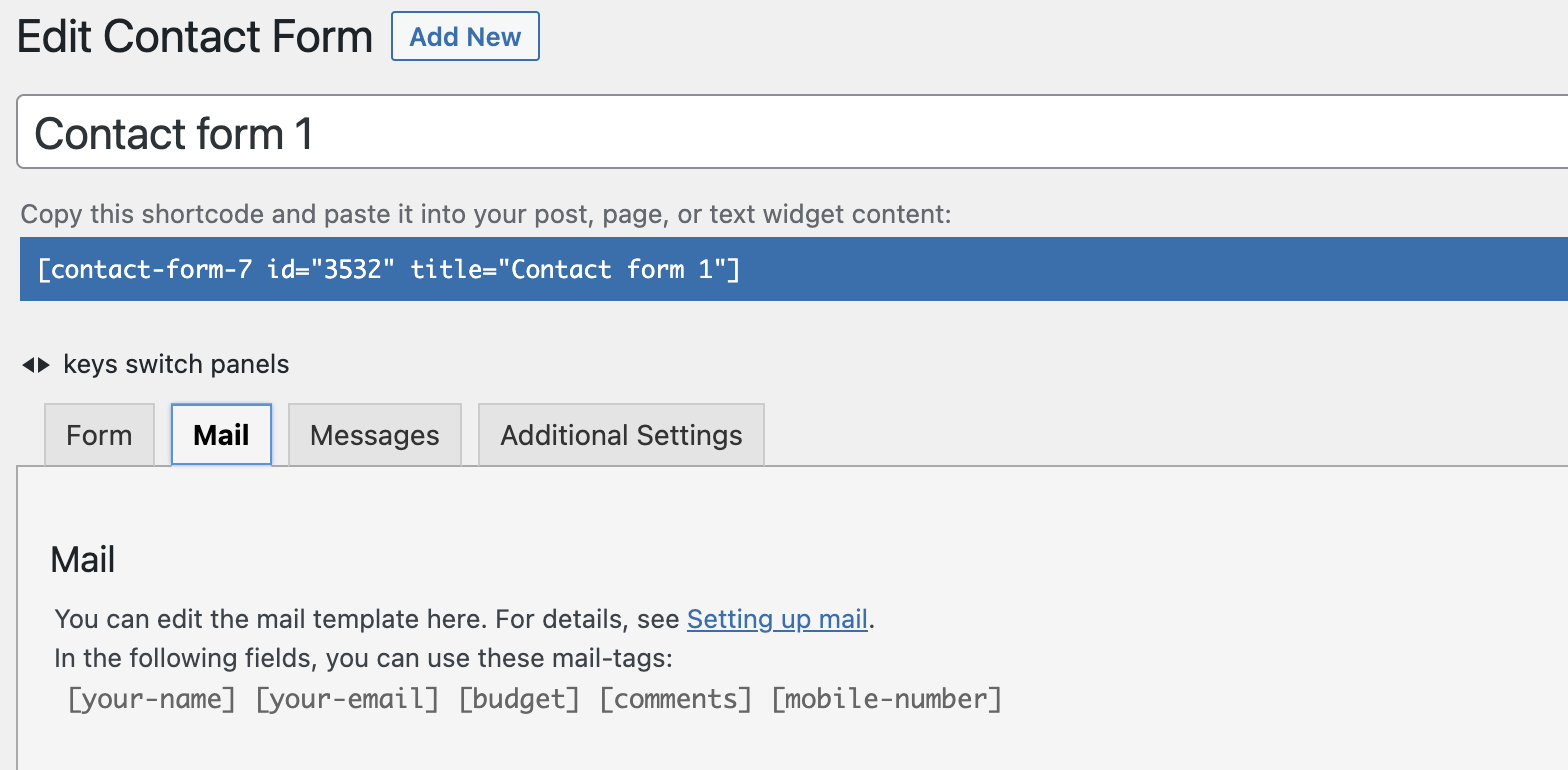Viewport: 1568px width, 770px height.
Task: Select the Mail tab
Action: pos(221,435)
